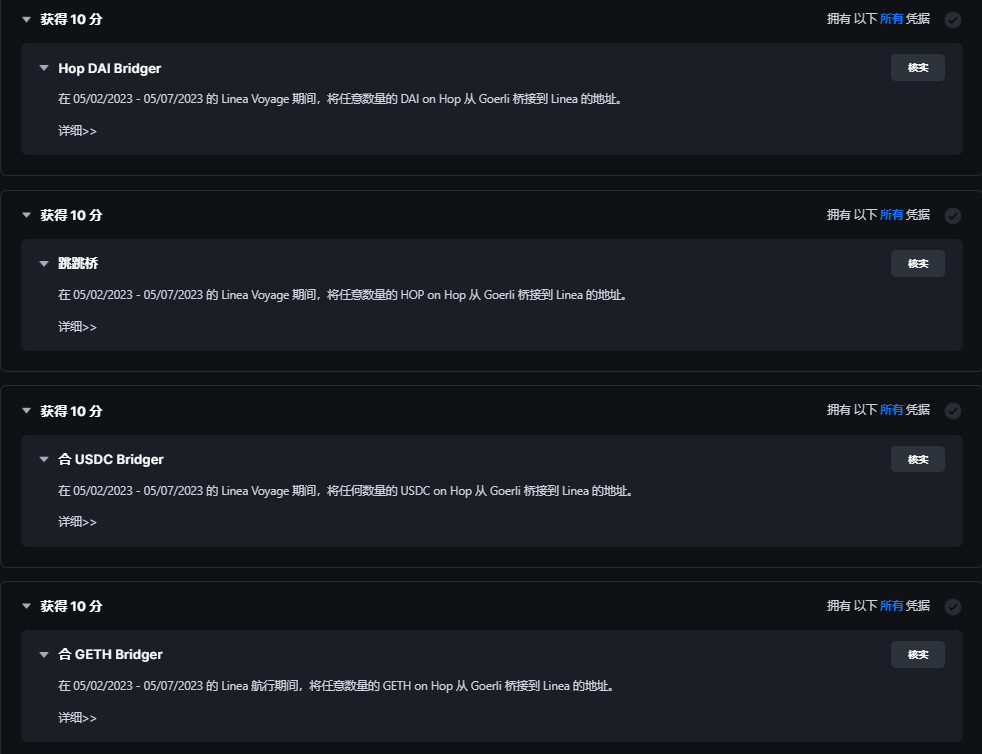
Task: Collapse the 获得 10 分 group containing Hop DAI Bridger
Action: pos(26,19)
